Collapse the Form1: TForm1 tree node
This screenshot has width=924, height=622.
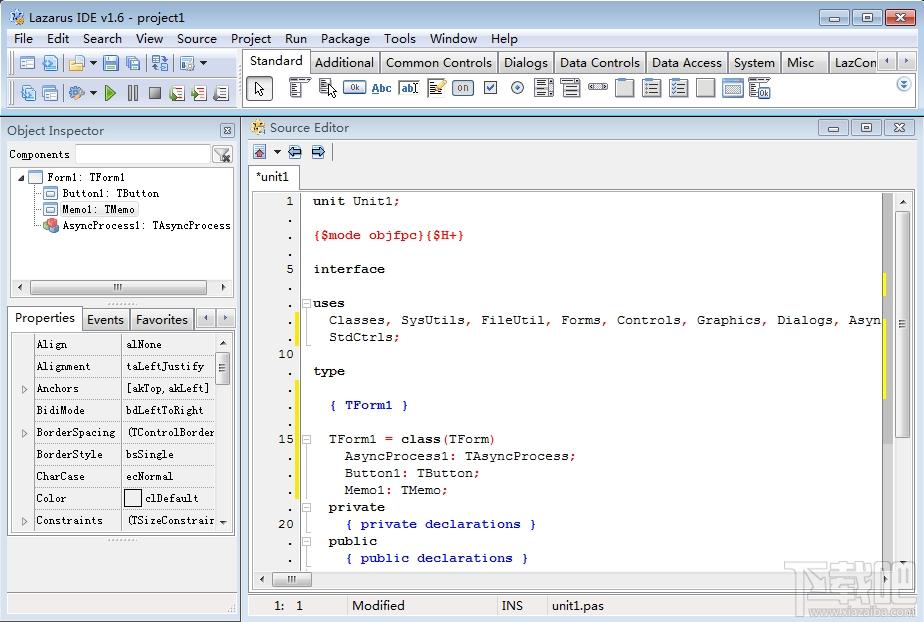[21, 177]
